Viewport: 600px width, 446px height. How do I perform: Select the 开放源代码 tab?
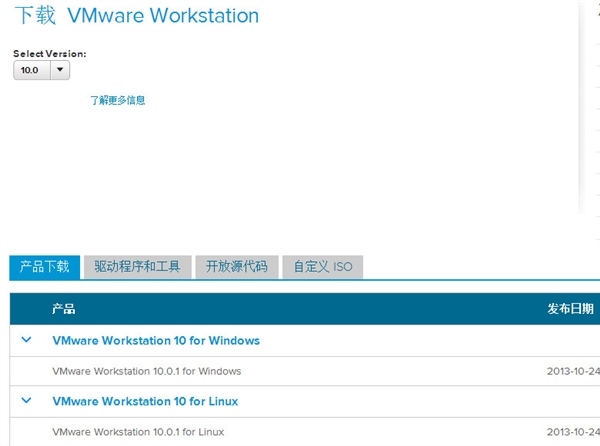(x=237, y=266)
